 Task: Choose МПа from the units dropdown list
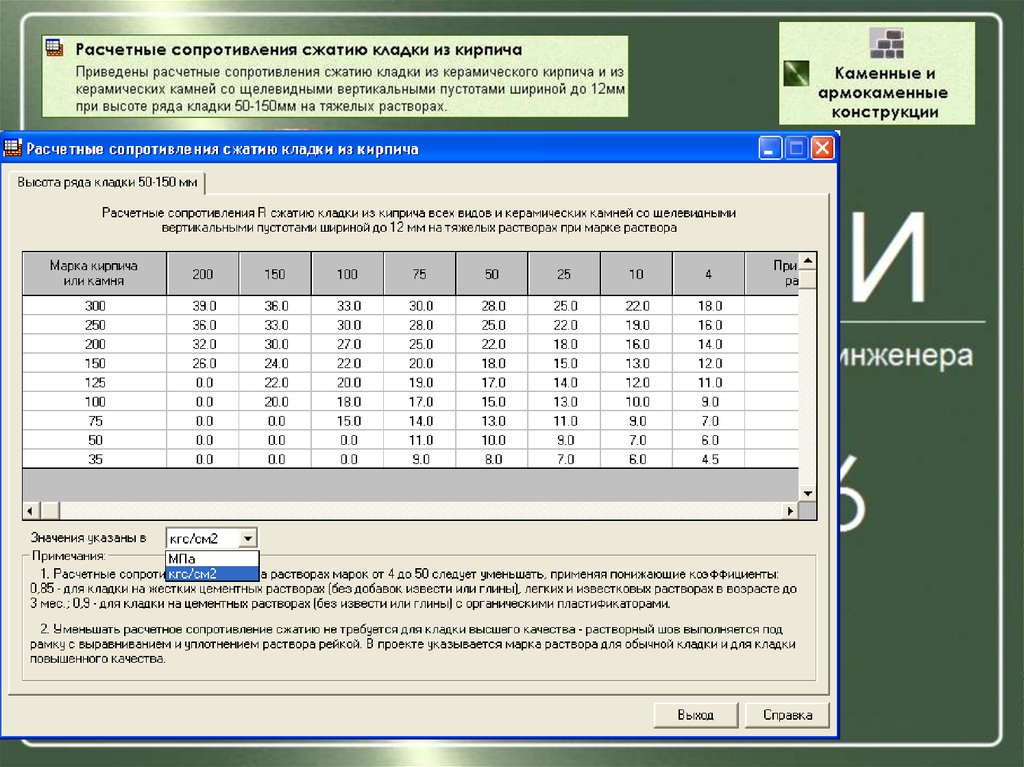[x=212, y=558]
